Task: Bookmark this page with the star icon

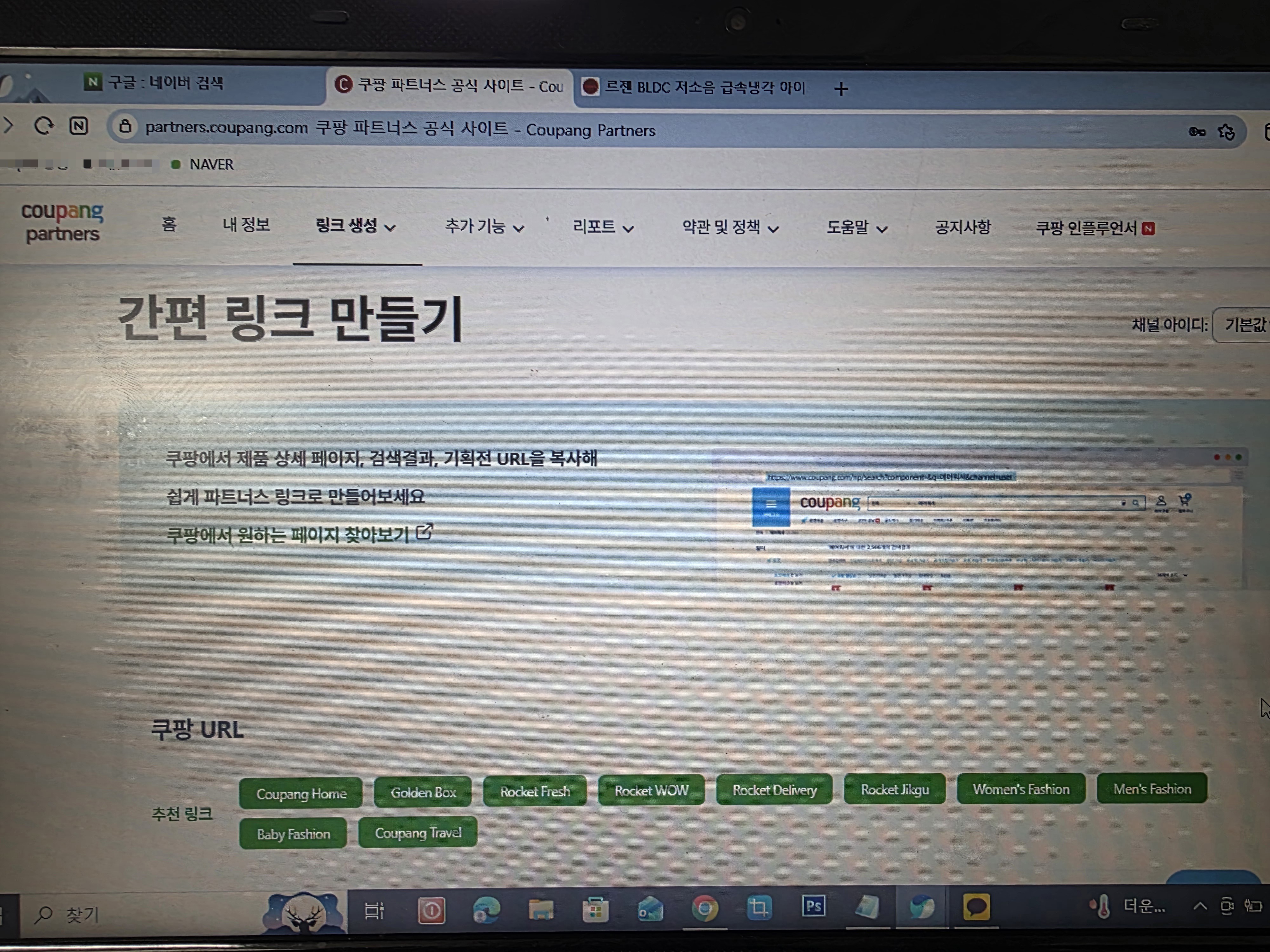Action: point(1227,132)
